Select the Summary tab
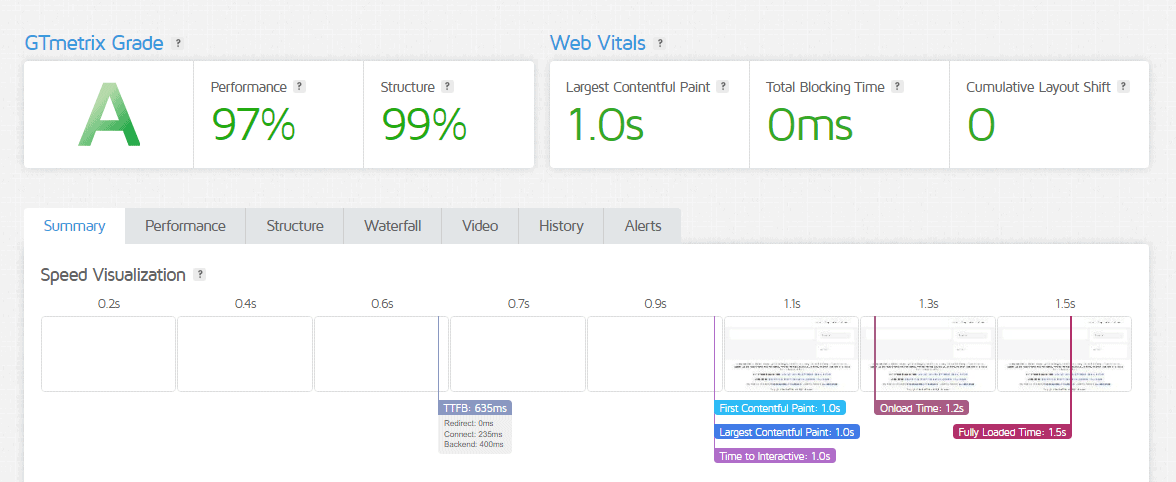Viewport: 1176px width, 482px height. point(74,226)
